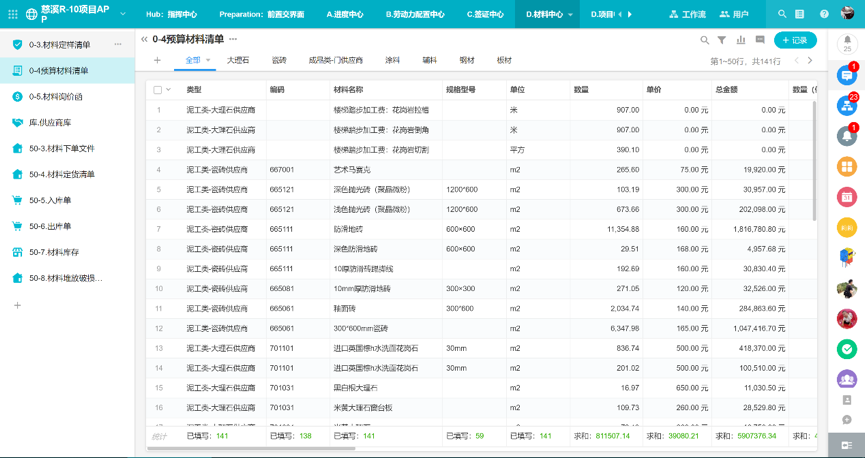865x458 pixels.
Task: Switch to the B.劳动力配置中心 tab
Action: pyautogui.click(x=415, y=14)
